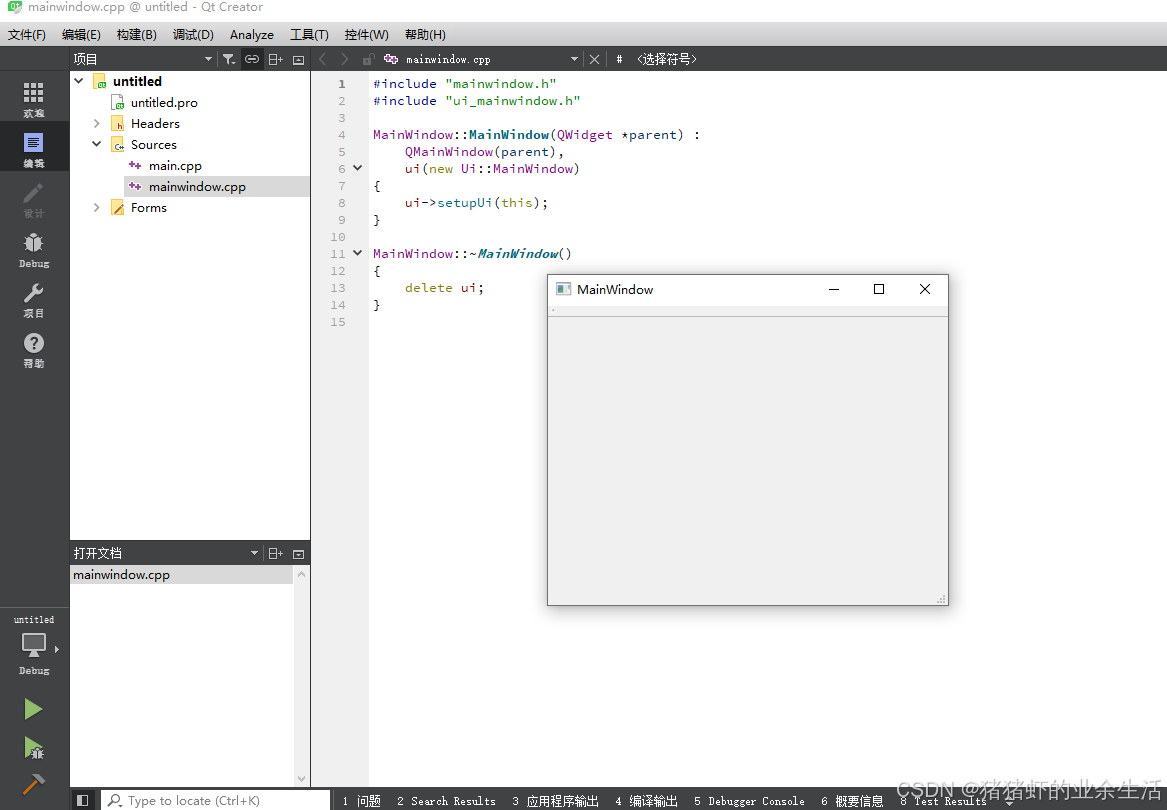Show the 应用程序输出 pane
Viewport: 1167px width, 810px height.
[x=555, y=800]
